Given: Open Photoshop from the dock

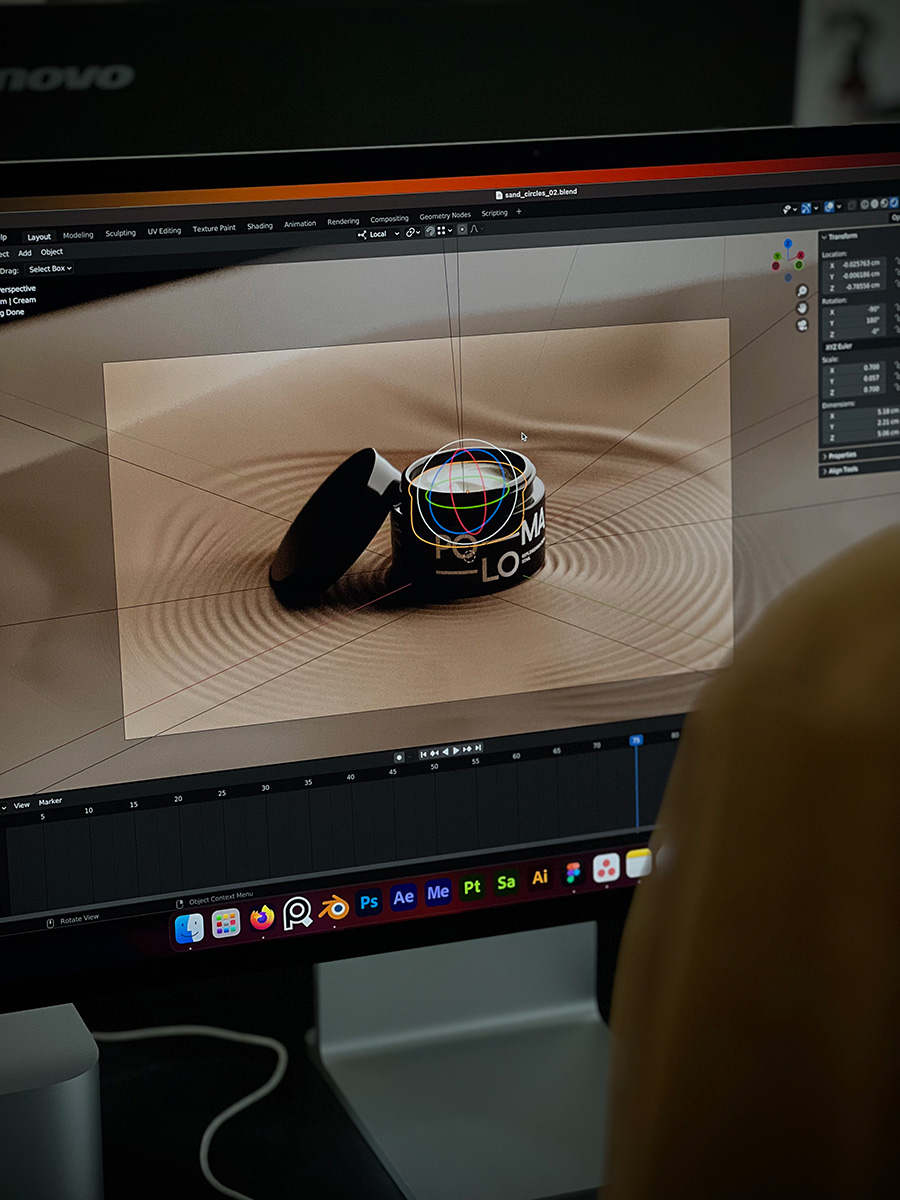Looking at the screenshot, I should [369, 902].
